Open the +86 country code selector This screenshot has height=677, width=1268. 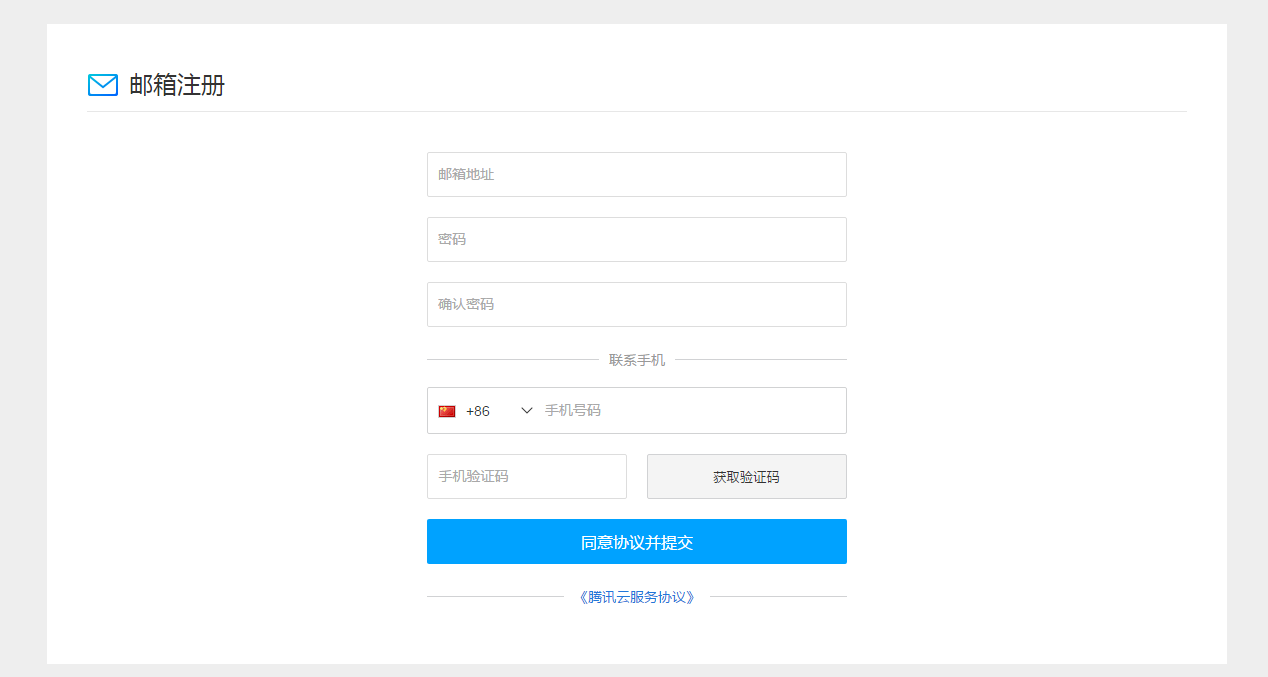(x=478, y=411)
